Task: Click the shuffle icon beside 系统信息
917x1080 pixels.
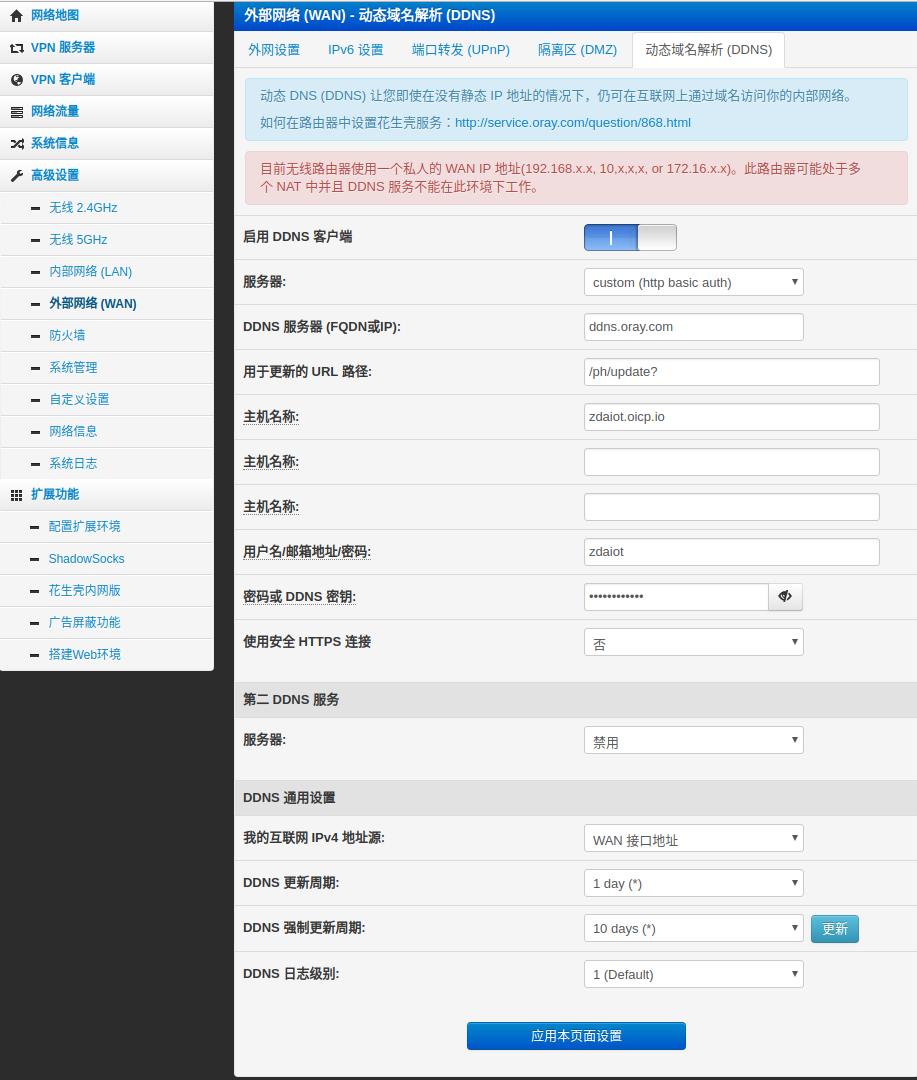Action: click(16, 144)
